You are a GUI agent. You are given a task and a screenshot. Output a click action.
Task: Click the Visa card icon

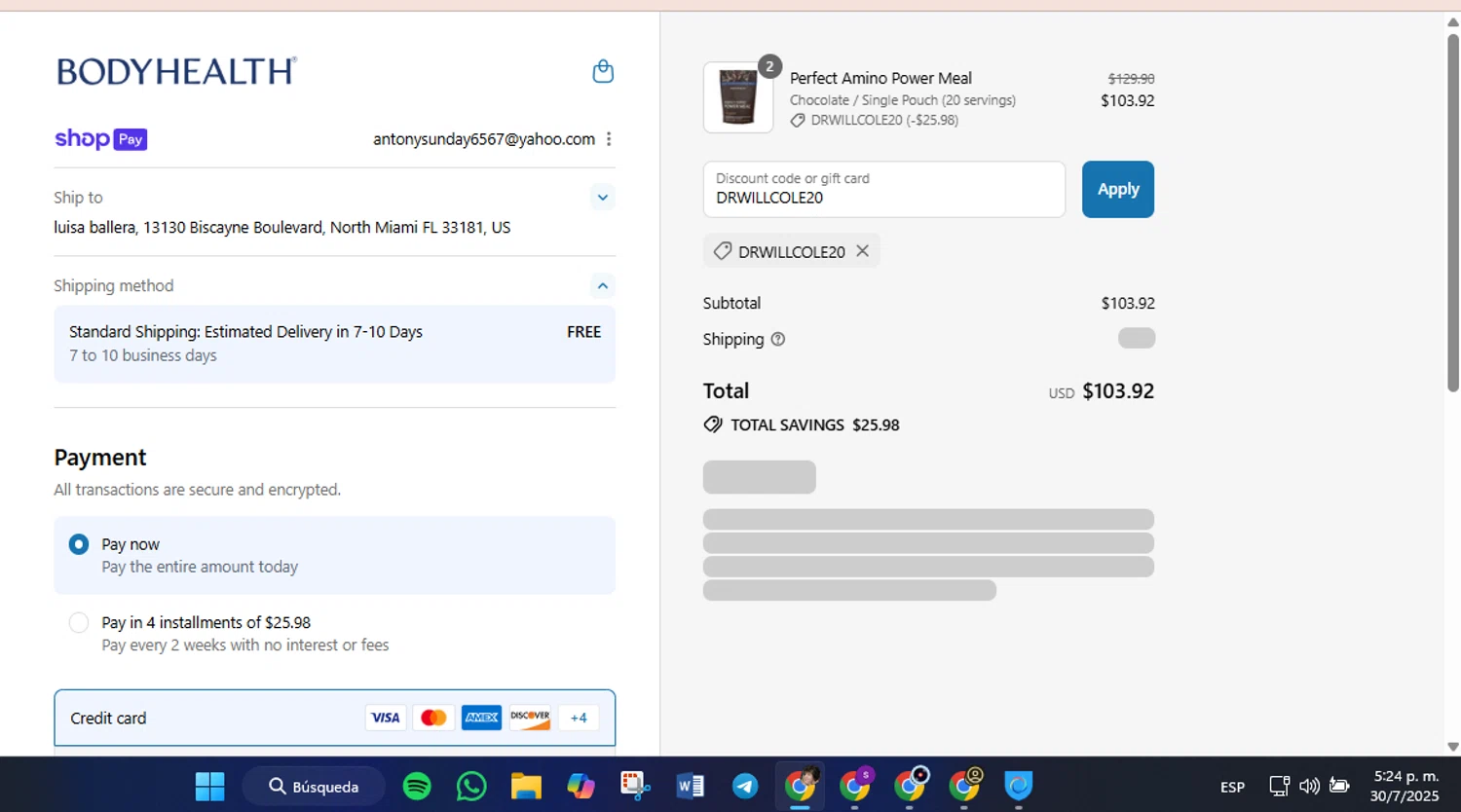(x=386, y=718)
